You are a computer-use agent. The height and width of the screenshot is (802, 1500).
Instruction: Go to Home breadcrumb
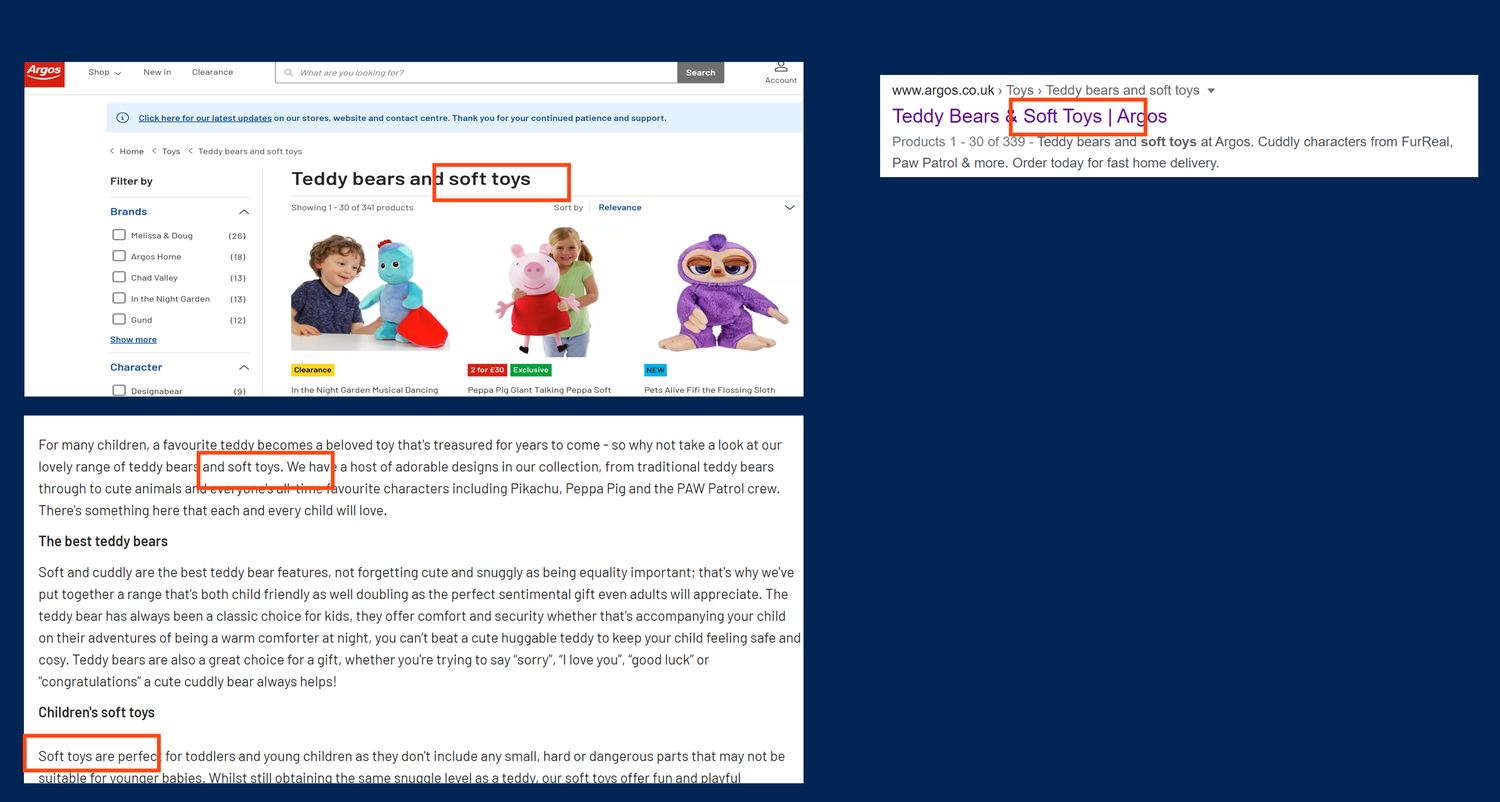131,151
